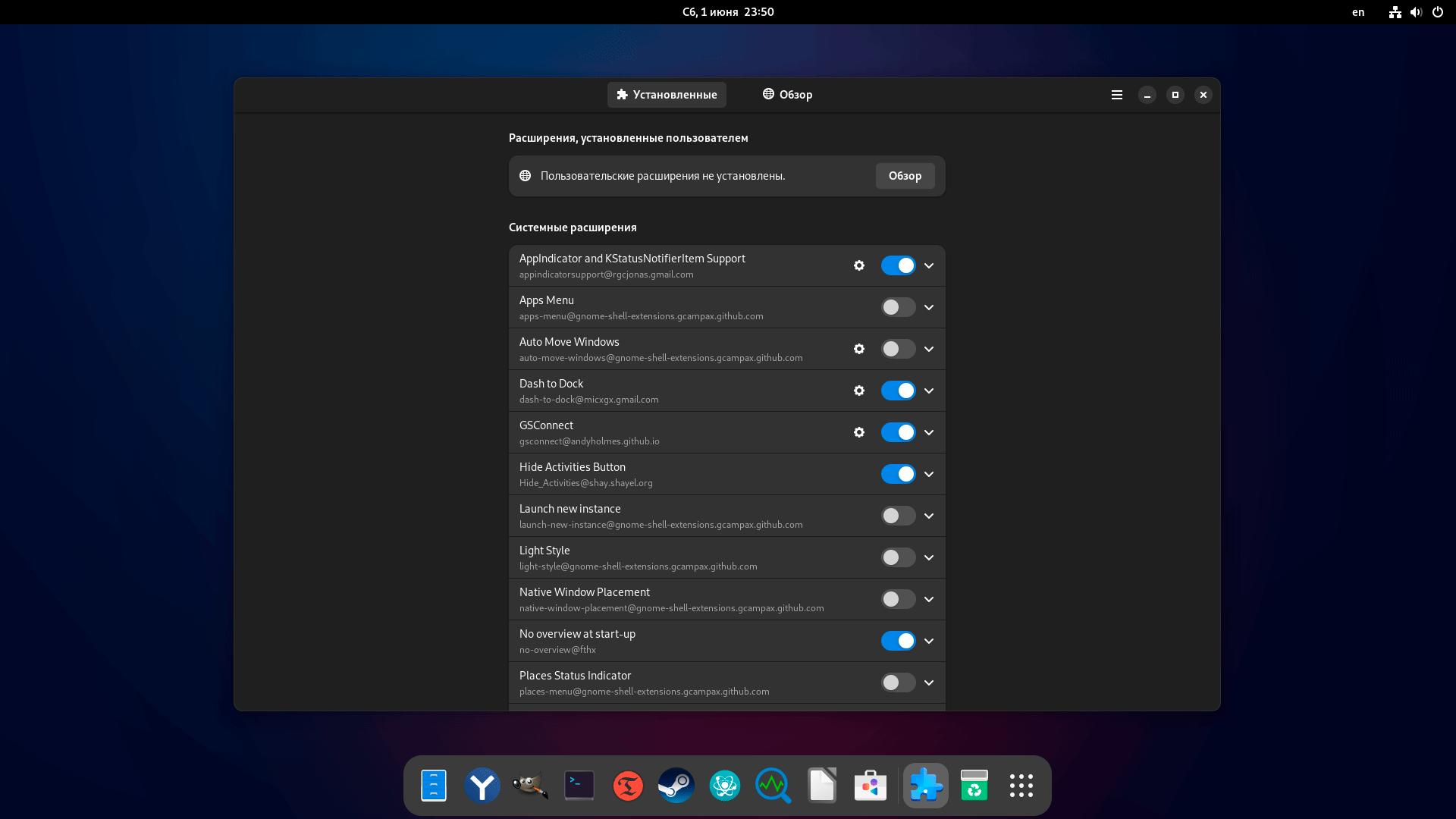Open GSConnect extension settings gear
Image resolution: width=1456 pixels, height=819 pixels.
tap(858, 432)
